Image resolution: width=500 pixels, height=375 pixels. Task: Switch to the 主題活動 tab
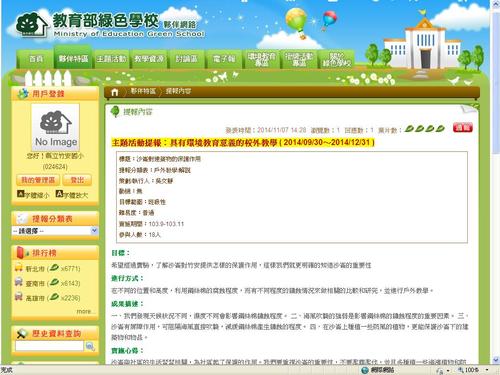[111, 59]
